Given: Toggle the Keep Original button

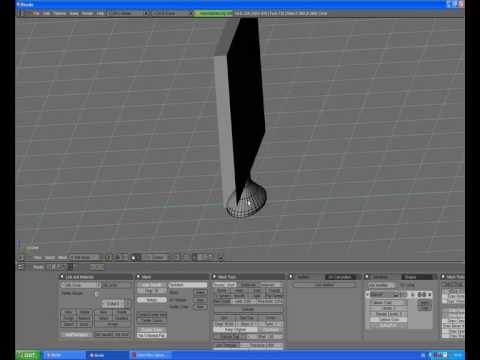Looking at the screenshot, I should 235,330.
